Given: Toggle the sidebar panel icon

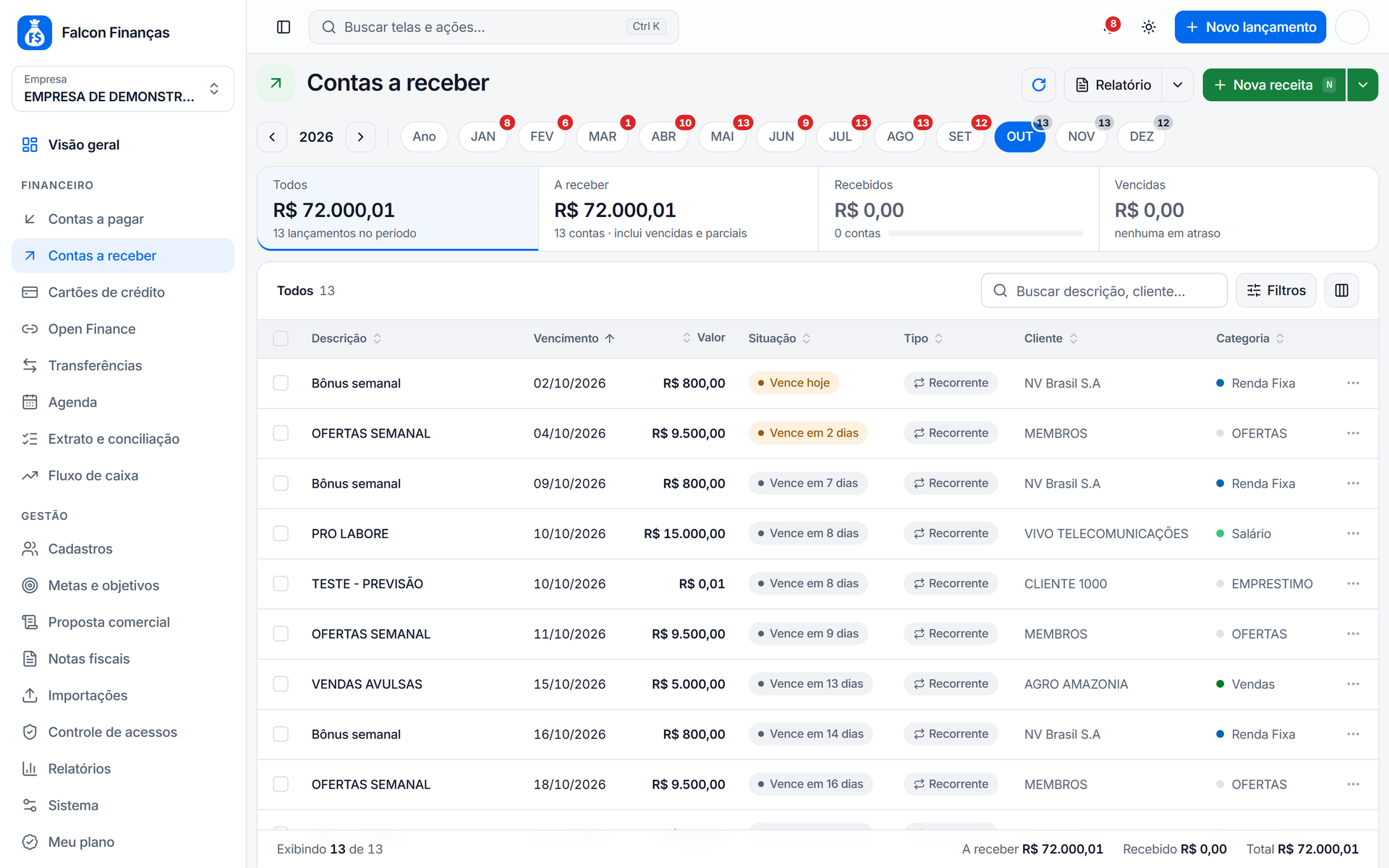Looking at the screenshot, I should click(x=284, y=27).
